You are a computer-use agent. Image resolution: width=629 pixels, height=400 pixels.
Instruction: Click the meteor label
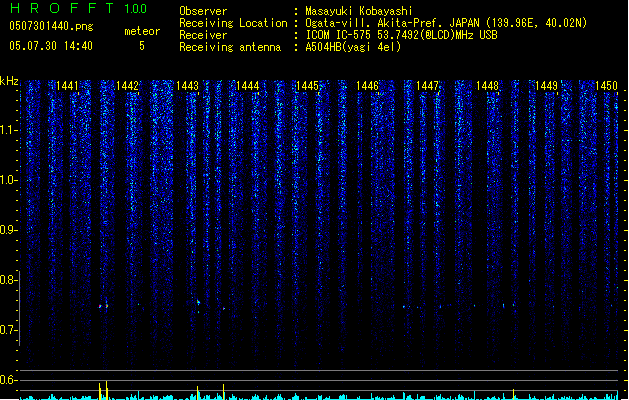coord(142,31)
